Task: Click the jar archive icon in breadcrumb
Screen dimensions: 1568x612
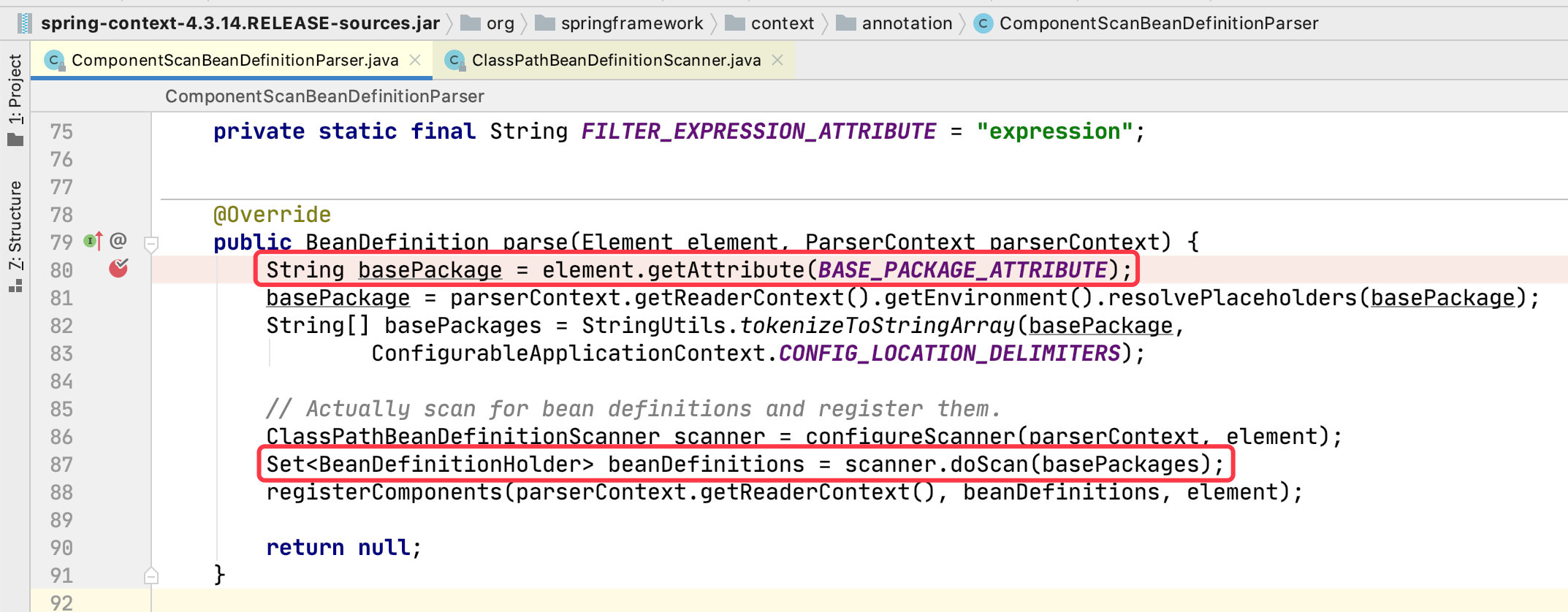Action: pos(25,23)
